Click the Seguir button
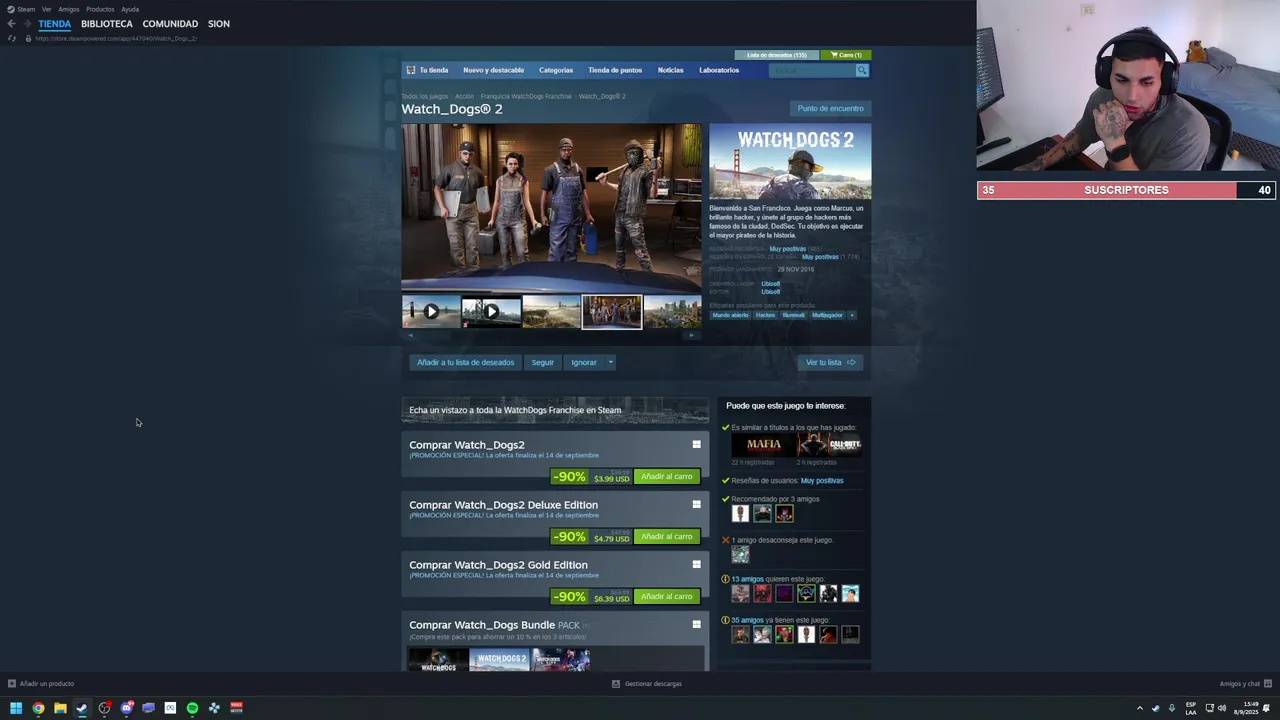 (543, 362)
